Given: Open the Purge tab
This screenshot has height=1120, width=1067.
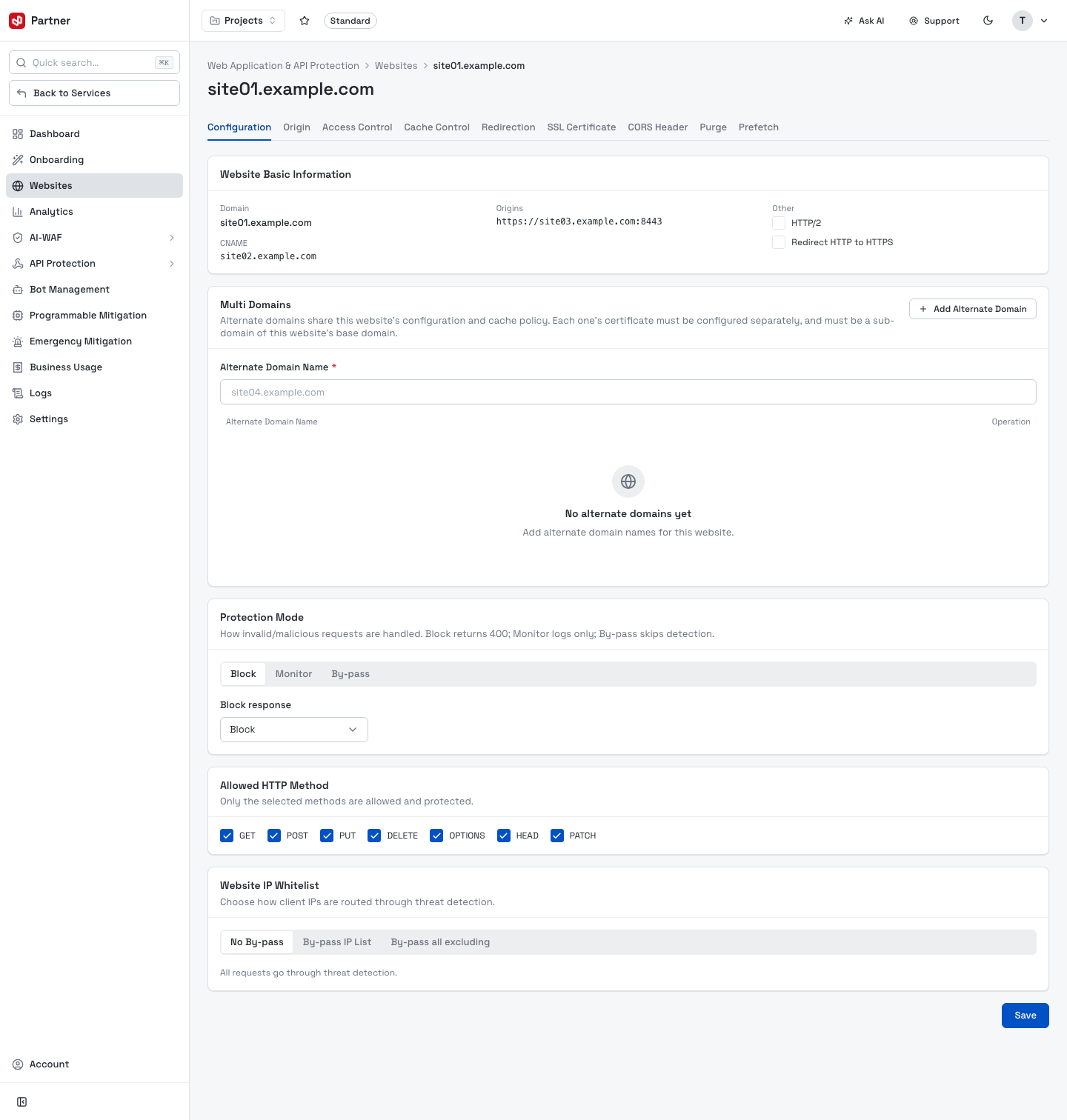Looking at the screenshot, I should [x=713, y=127].
